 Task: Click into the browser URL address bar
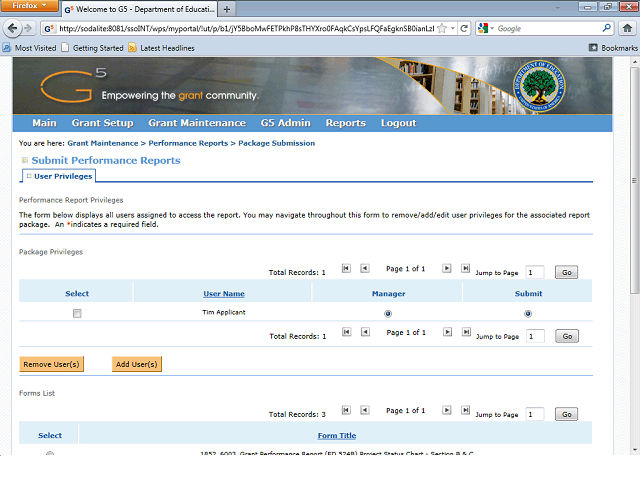246,28
